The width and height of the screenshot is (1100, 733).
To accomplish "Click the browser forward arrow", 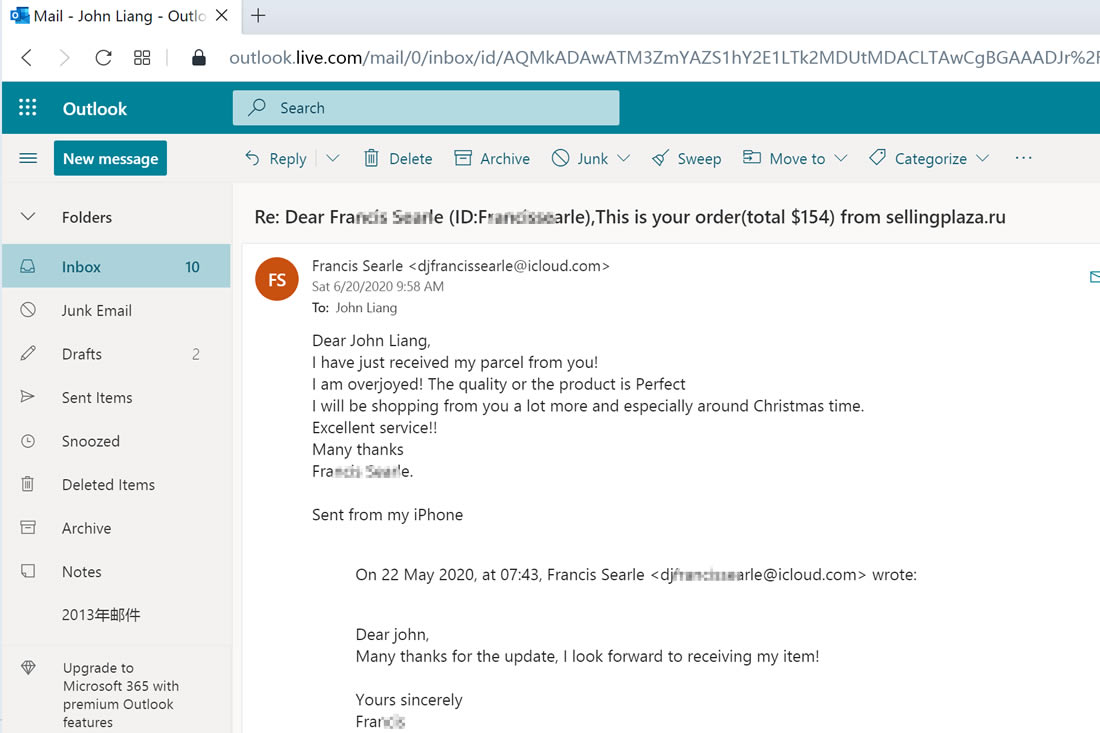I will [x=65, y=58].
